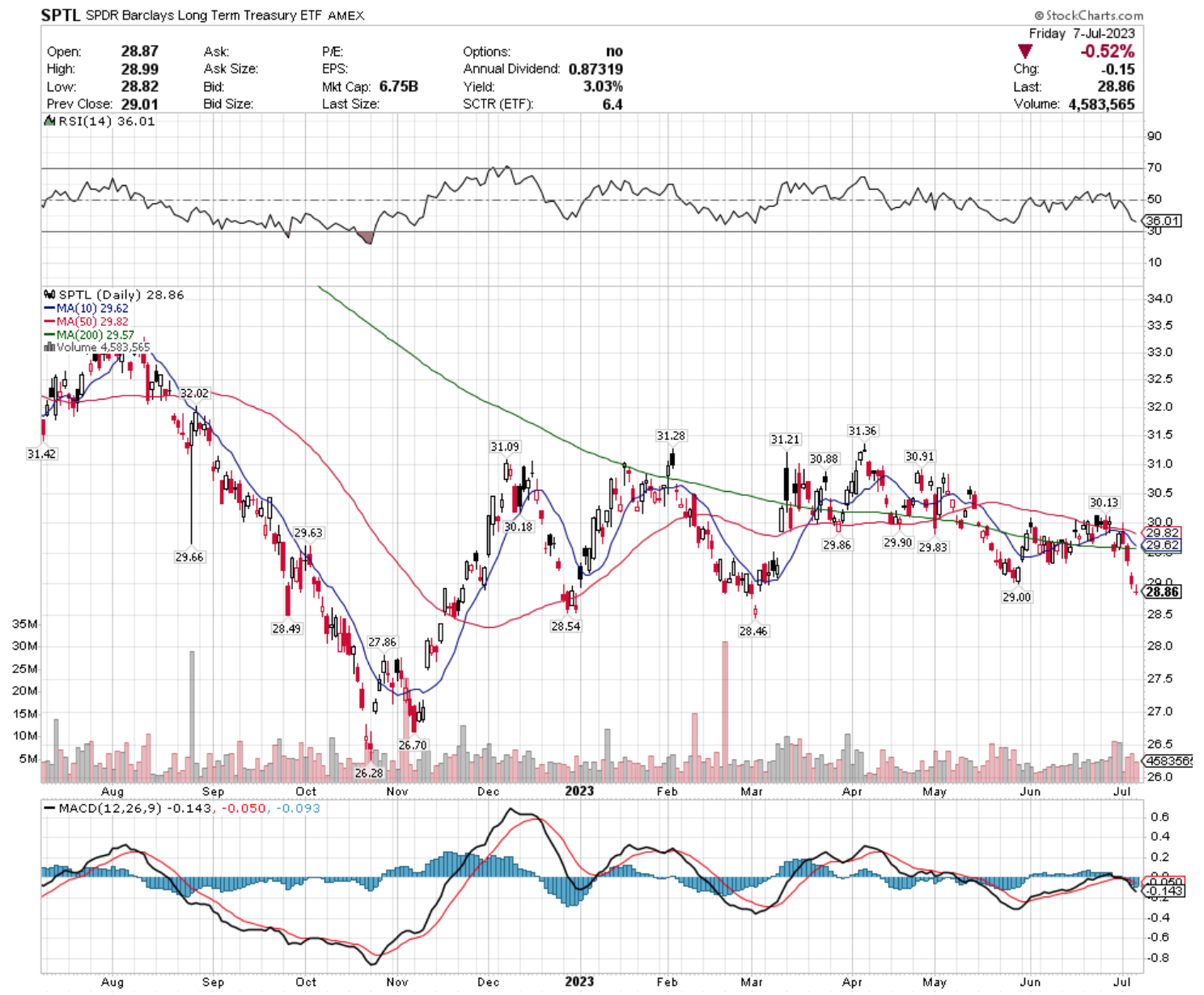Click the 31.21 March high label
Screen dimensions: 1204x995
tap(785, 439)
